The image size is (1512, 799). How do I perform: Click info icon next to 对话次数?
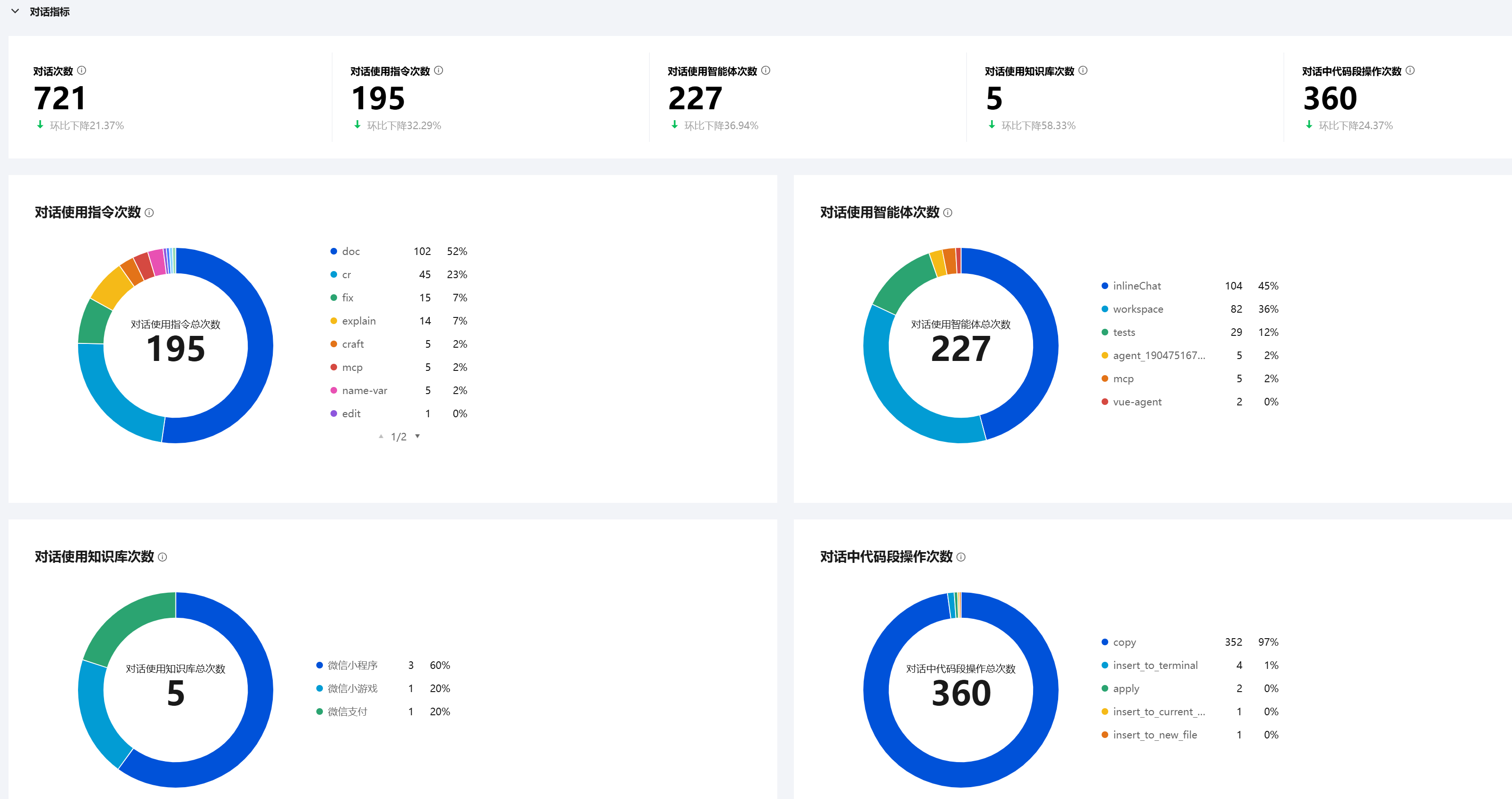(x=82, y=70)
